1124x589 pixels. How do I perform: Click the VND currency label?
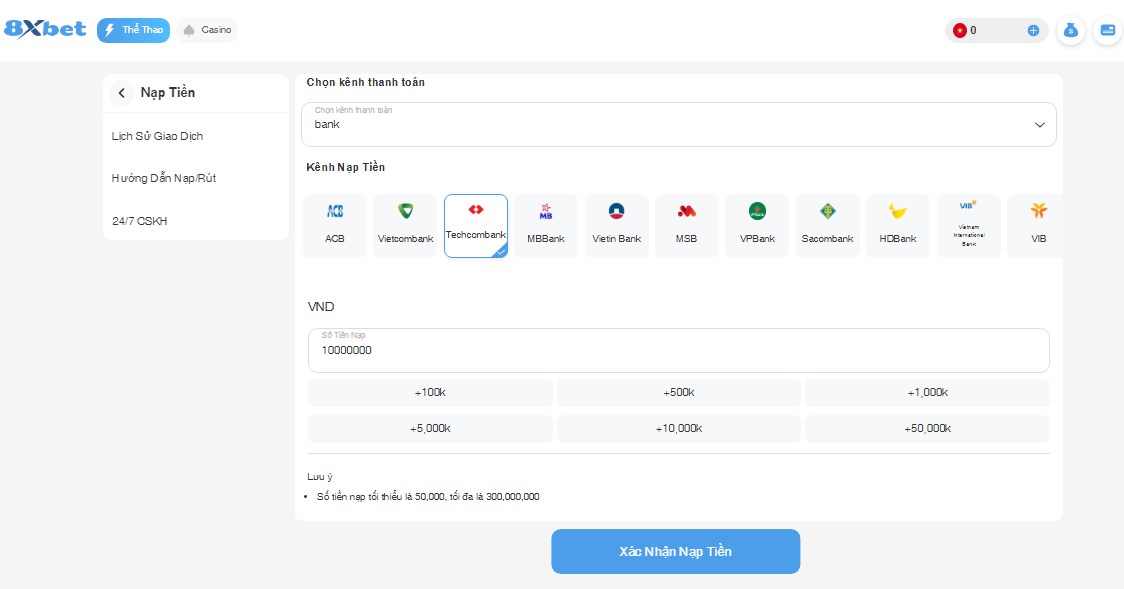tap(321, 307)
